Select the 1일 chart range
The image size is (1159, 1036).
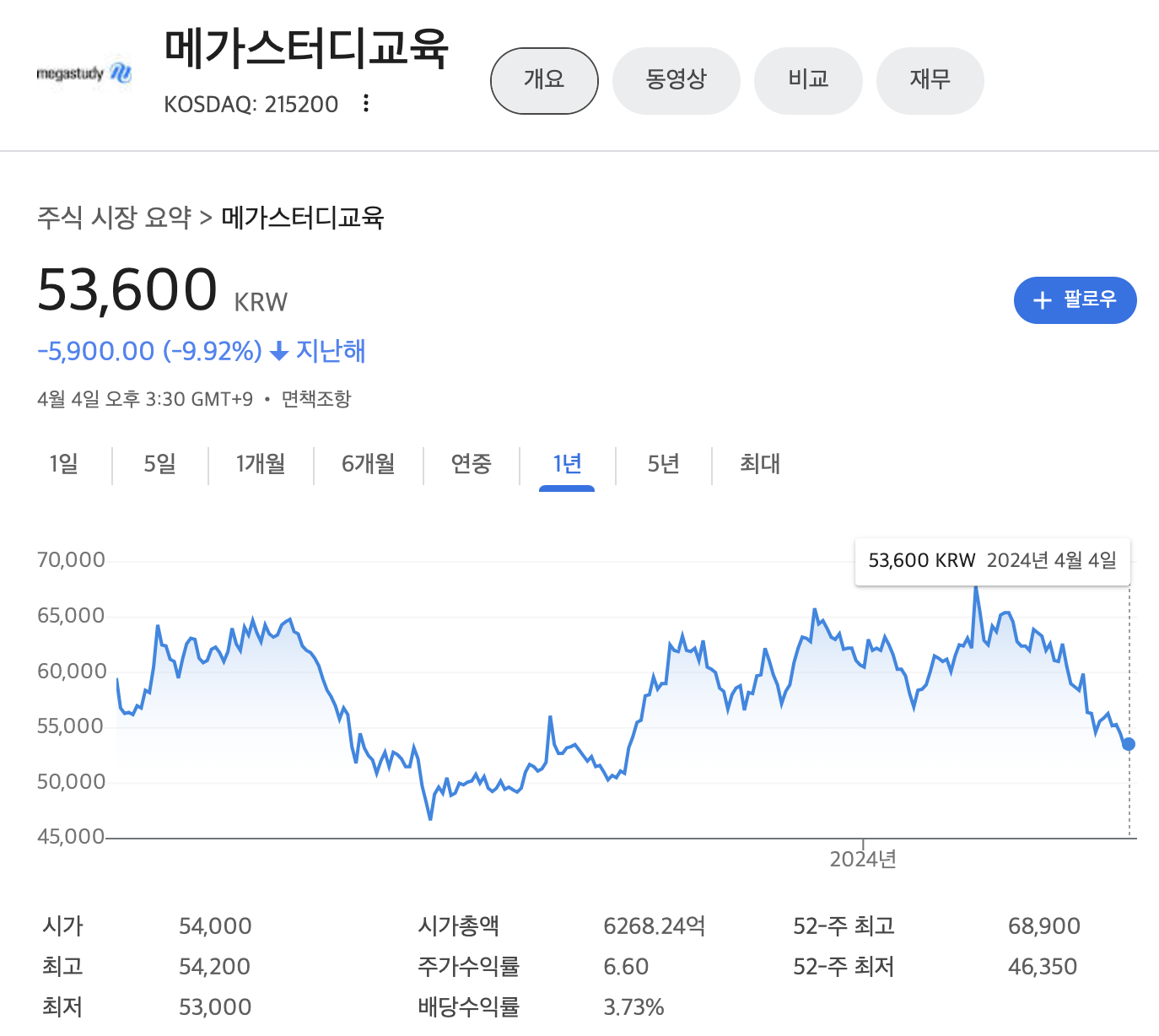63,464
